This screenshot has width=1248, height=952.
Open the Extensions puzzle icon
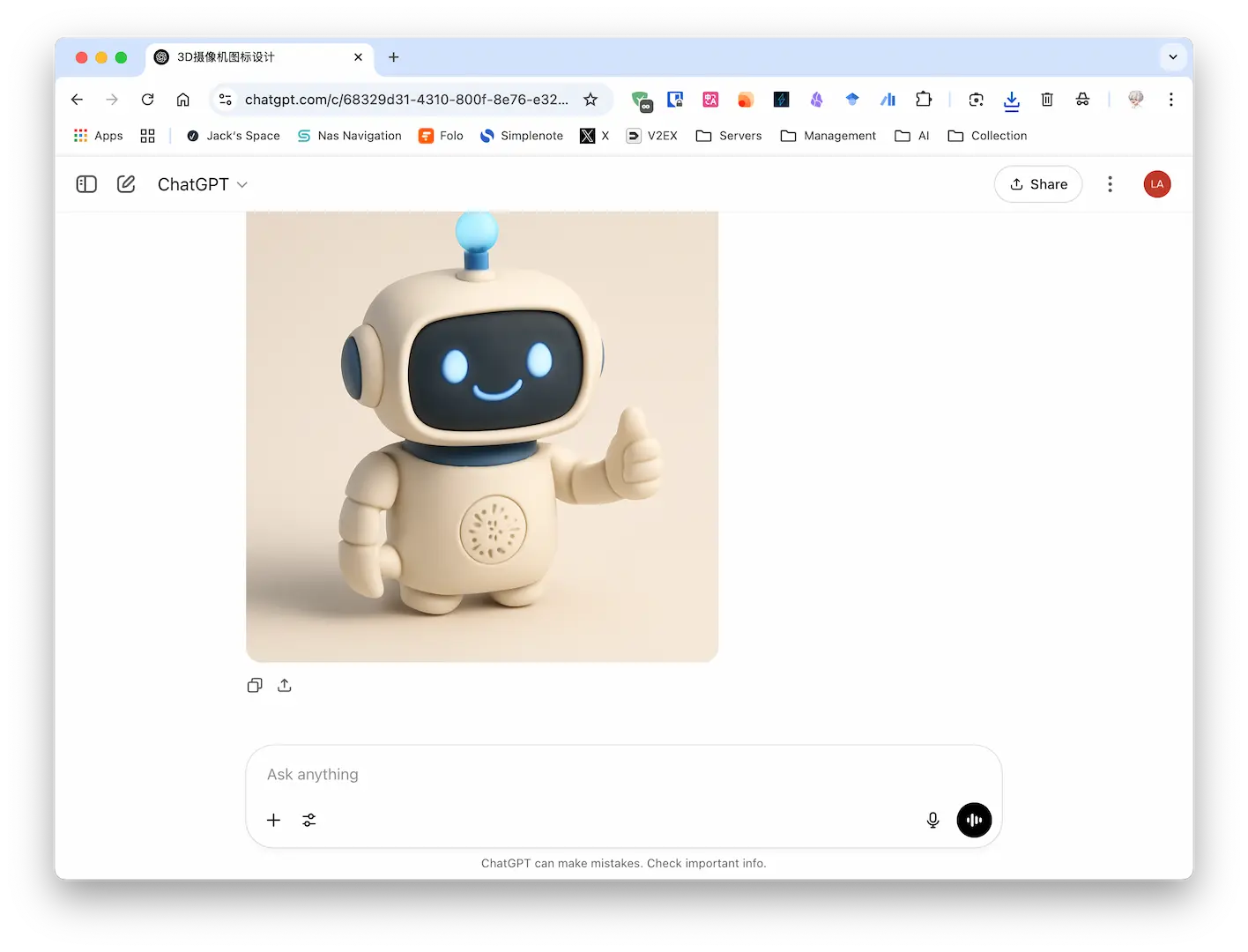coord(924,100)
